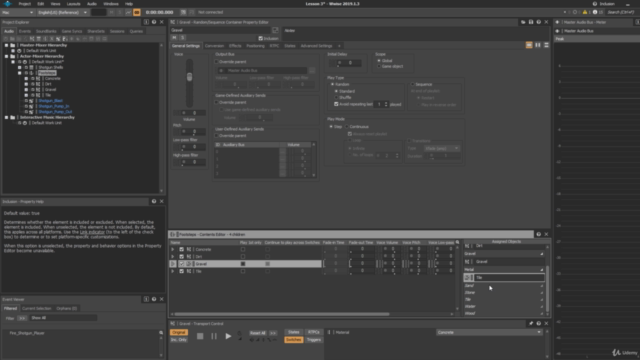This screenshot has width=640, height=360.
Task: Select the Sequence play type
Action: click(412, 84)
